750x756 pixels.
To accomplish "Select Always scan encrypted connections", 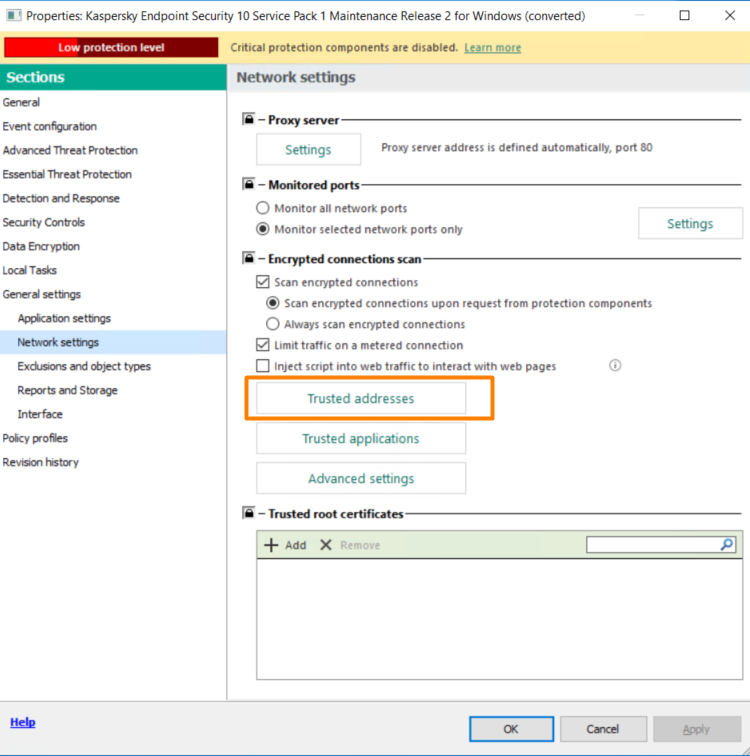I will 273,324.
